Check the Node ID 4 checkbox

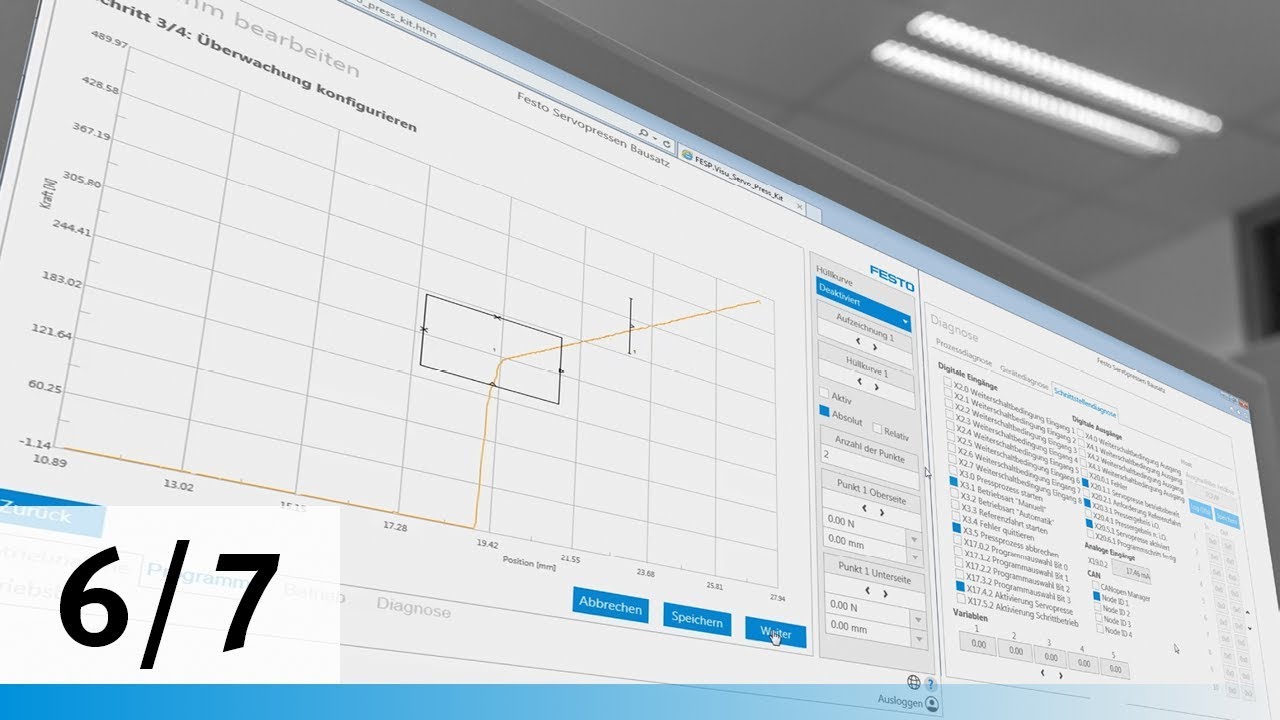click(1101, 630)
